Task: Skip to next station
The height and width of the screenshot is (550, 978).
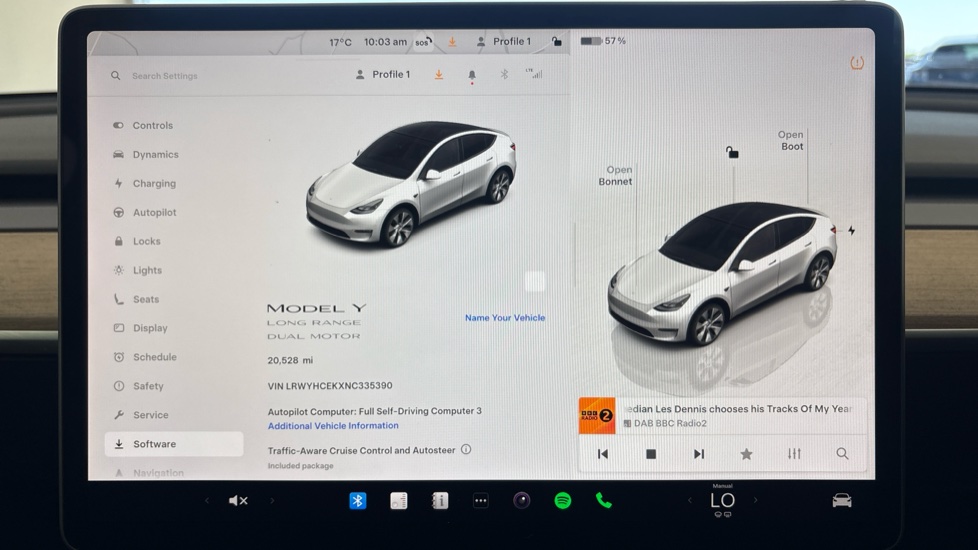Action: pyautogui.click(x=699, y=454)
